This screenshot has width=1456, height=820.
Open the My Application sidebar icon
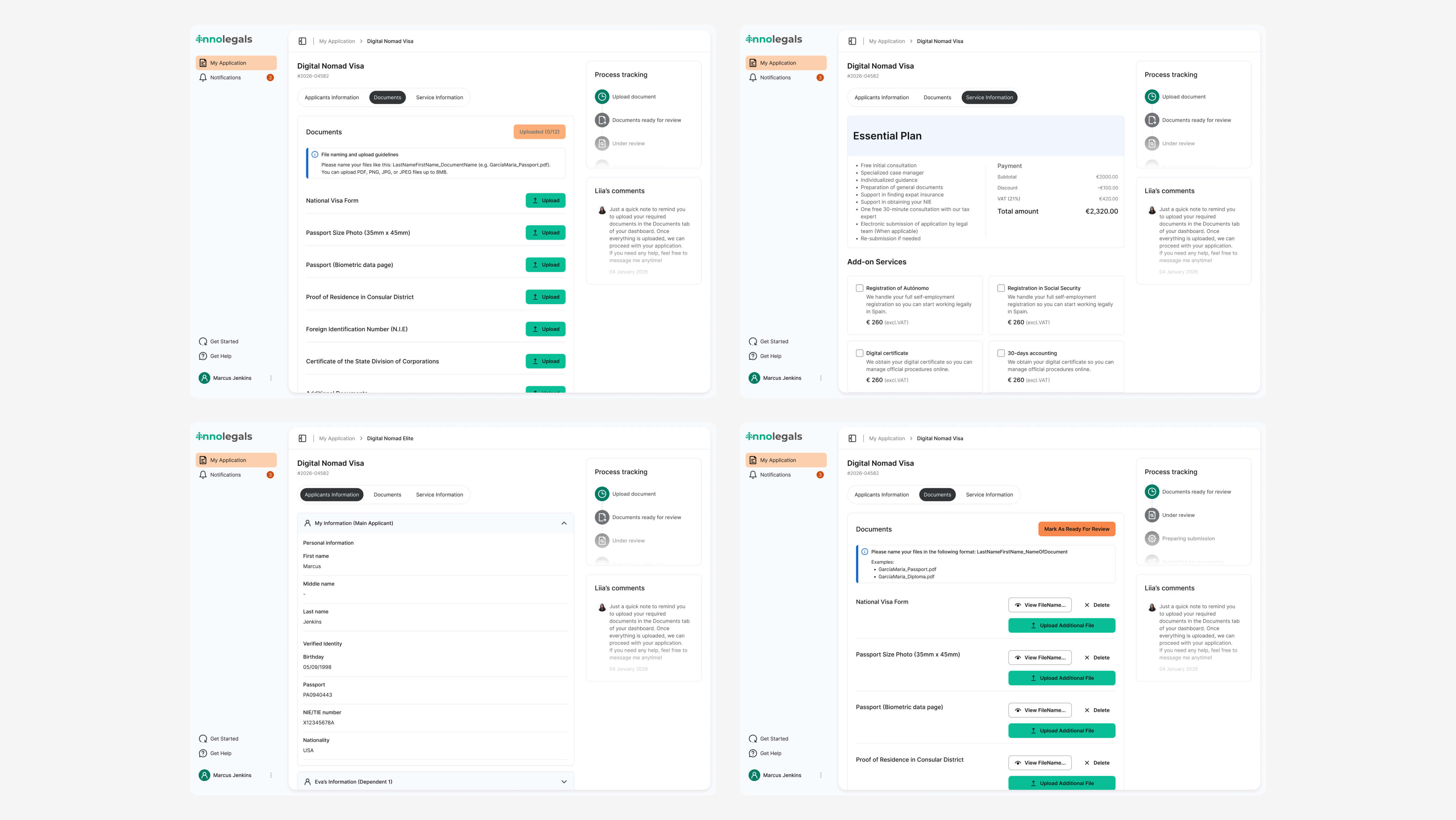pos(203,63)
